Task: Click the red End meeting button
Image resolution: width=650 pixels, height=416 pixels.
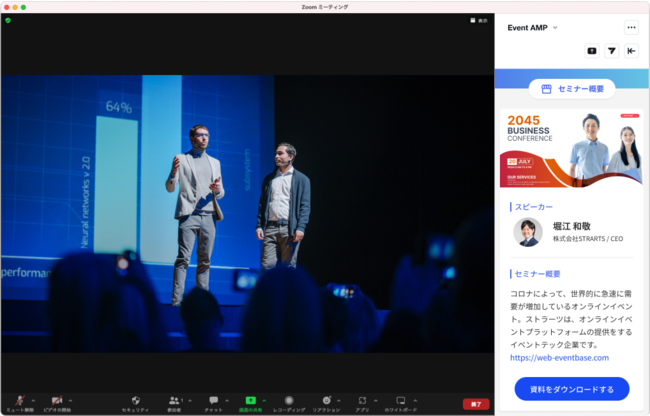Action: [476, 404]
